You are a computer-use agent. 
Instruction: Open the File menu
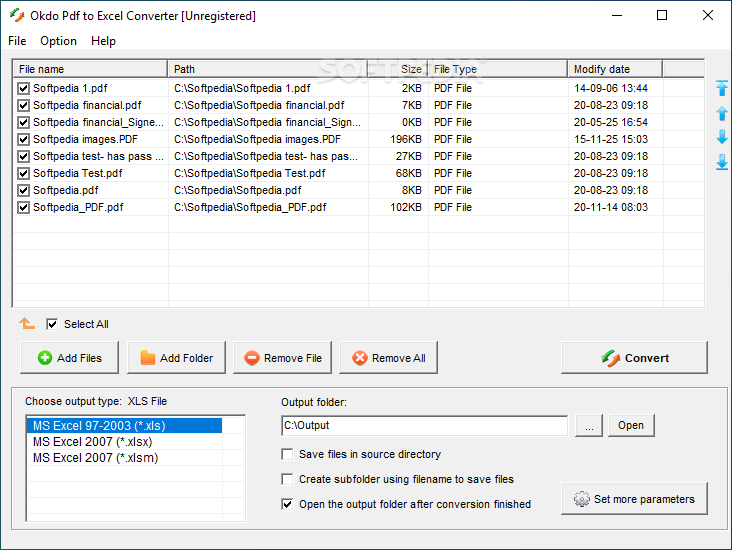[x=17, y=41]
